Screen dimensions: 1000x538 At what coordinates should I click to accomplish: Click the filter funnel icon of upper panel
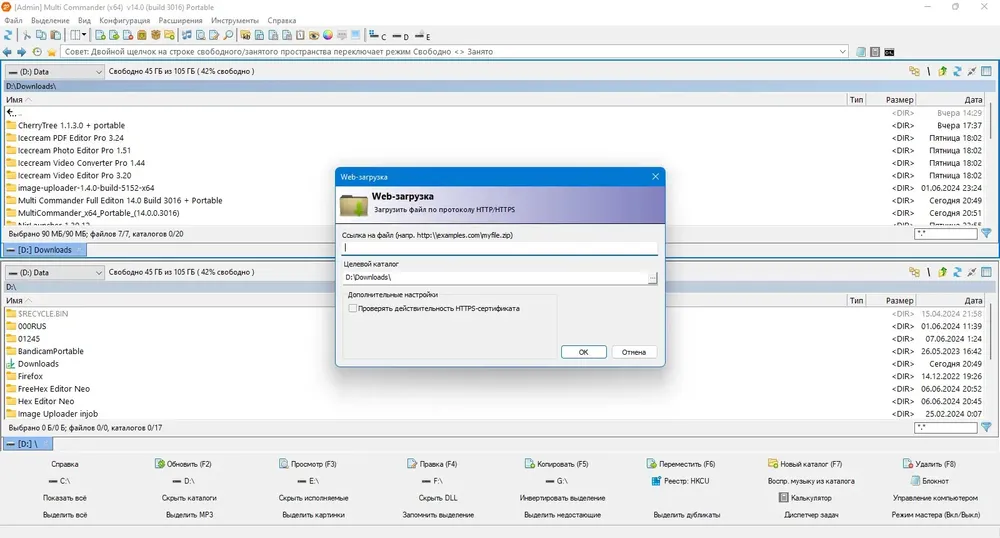tap(986, 234)
